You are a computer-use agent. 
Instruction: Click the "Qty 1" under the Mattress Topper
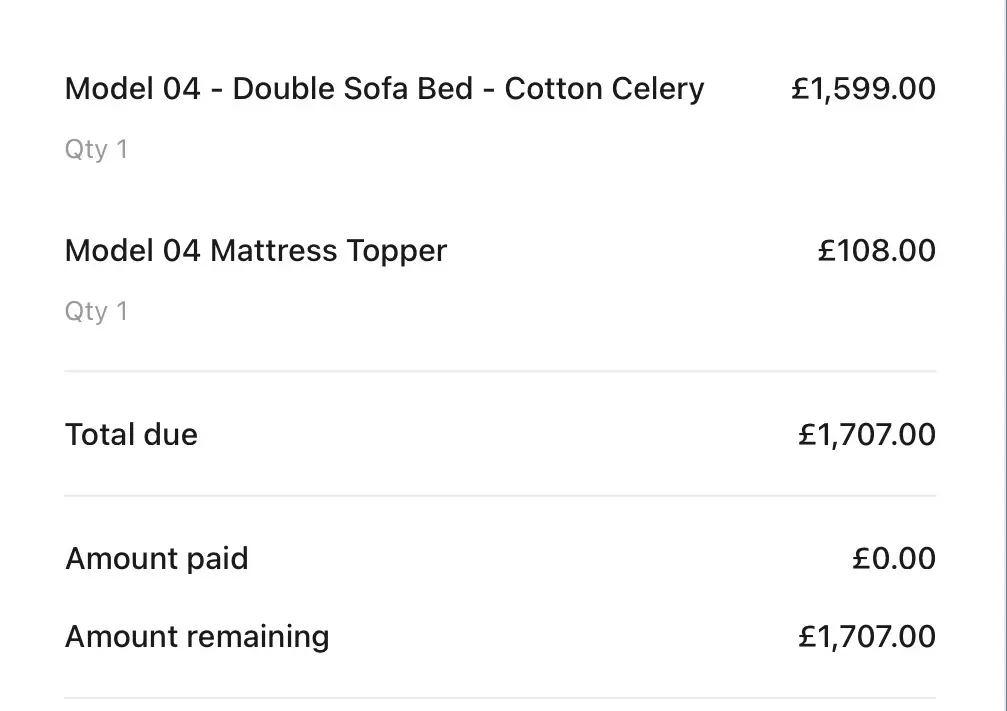96,311
